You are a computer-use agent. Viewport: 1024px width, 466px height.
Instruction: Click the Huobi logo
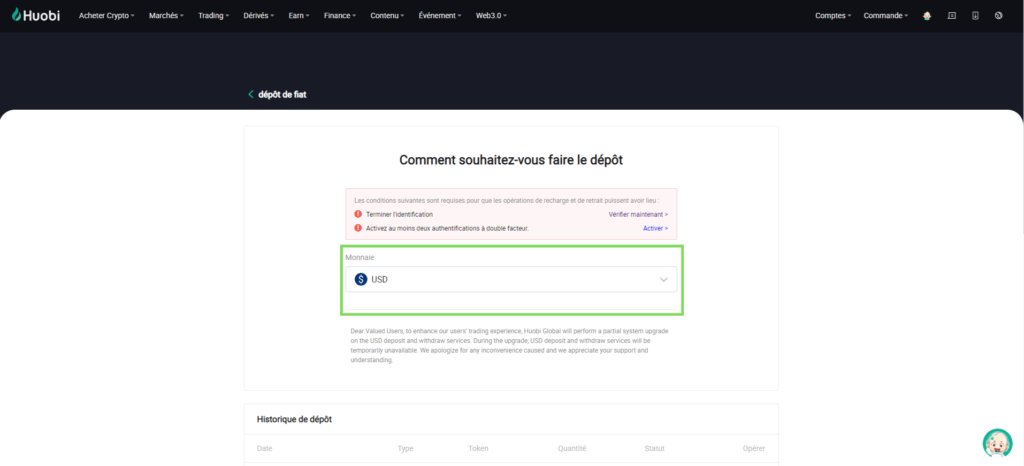click(36, 15)
